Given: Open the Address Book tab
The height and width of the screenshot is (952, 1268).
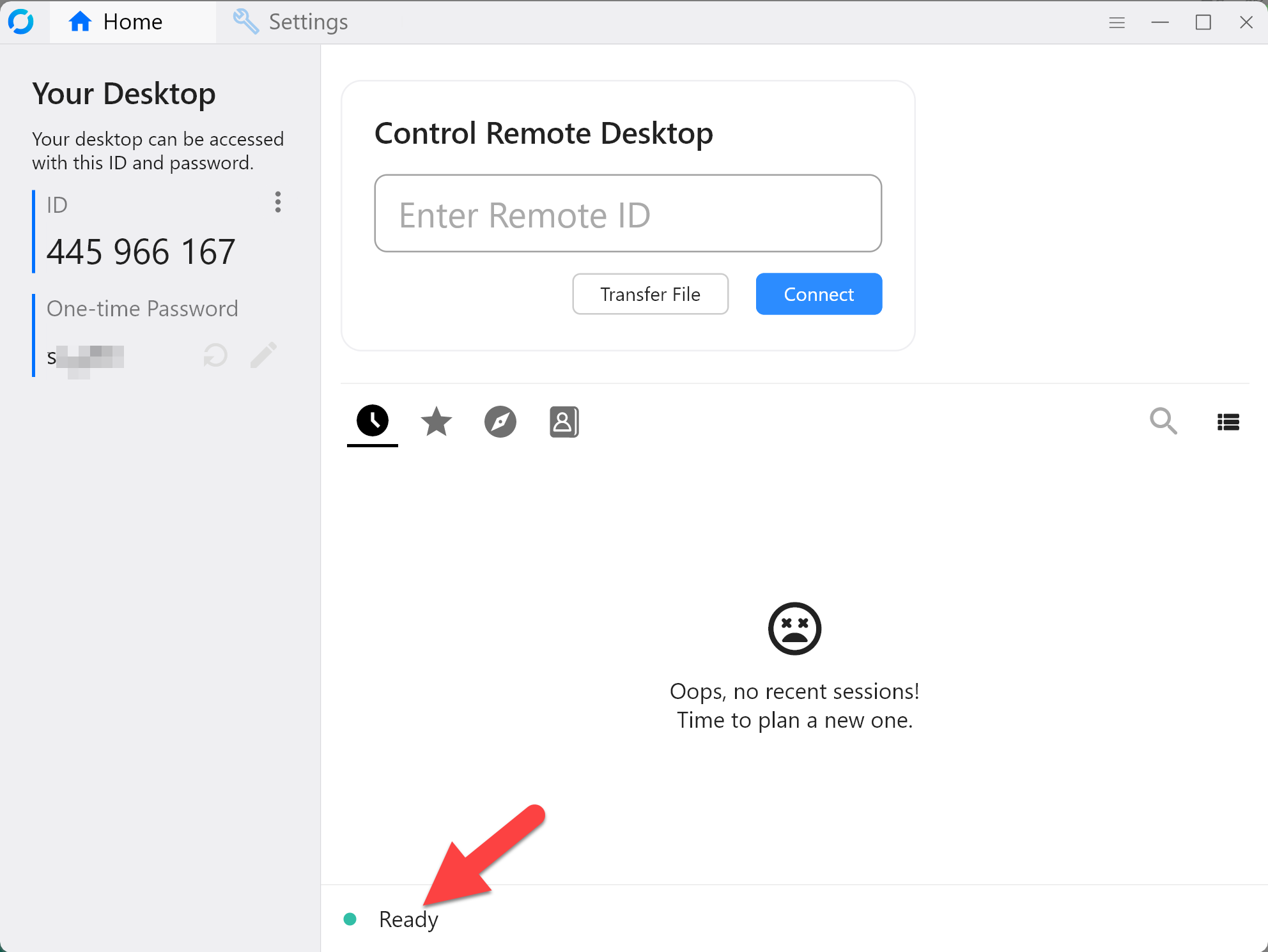Looking at the screenshot, I should coord(564,422).
